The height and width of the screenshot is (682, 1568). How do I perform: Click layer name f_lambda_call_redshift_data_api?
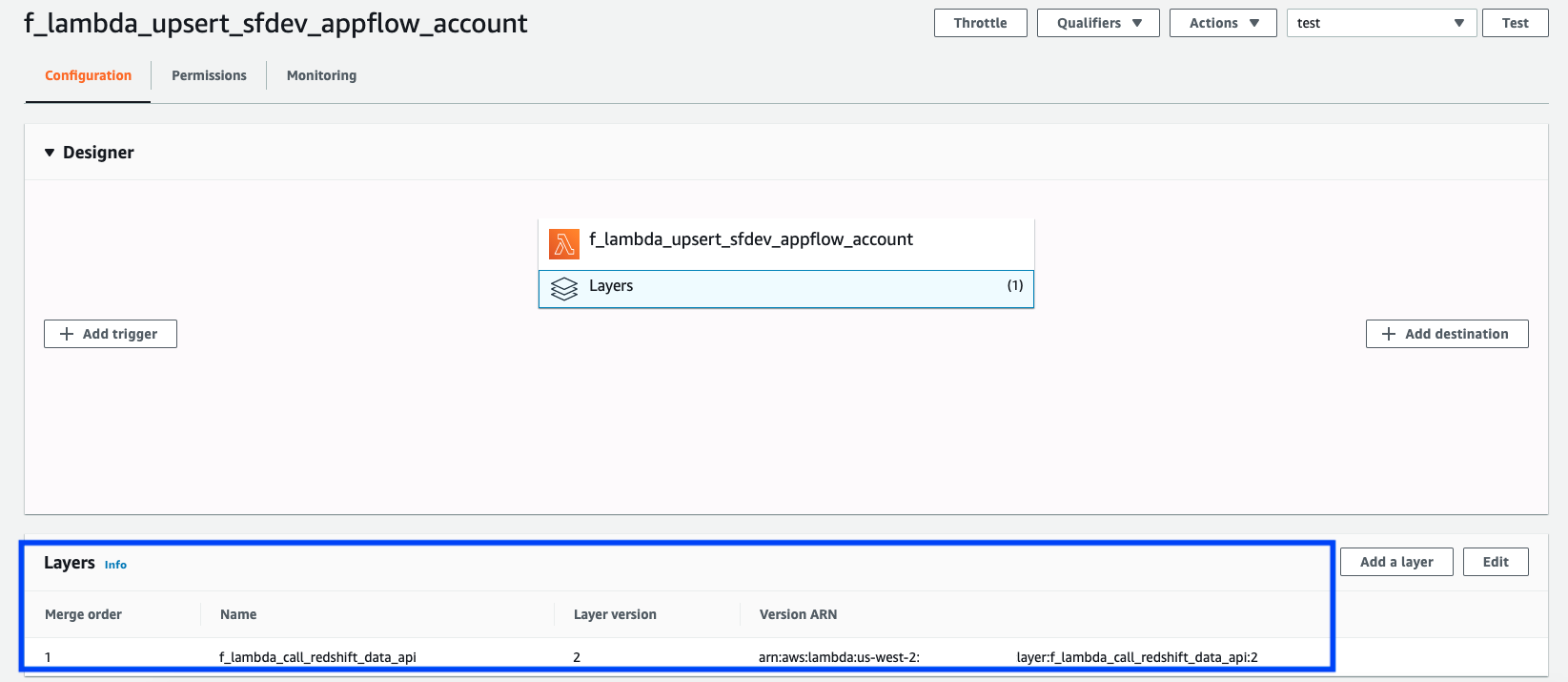pyautogui.click(x=317, y=657)
